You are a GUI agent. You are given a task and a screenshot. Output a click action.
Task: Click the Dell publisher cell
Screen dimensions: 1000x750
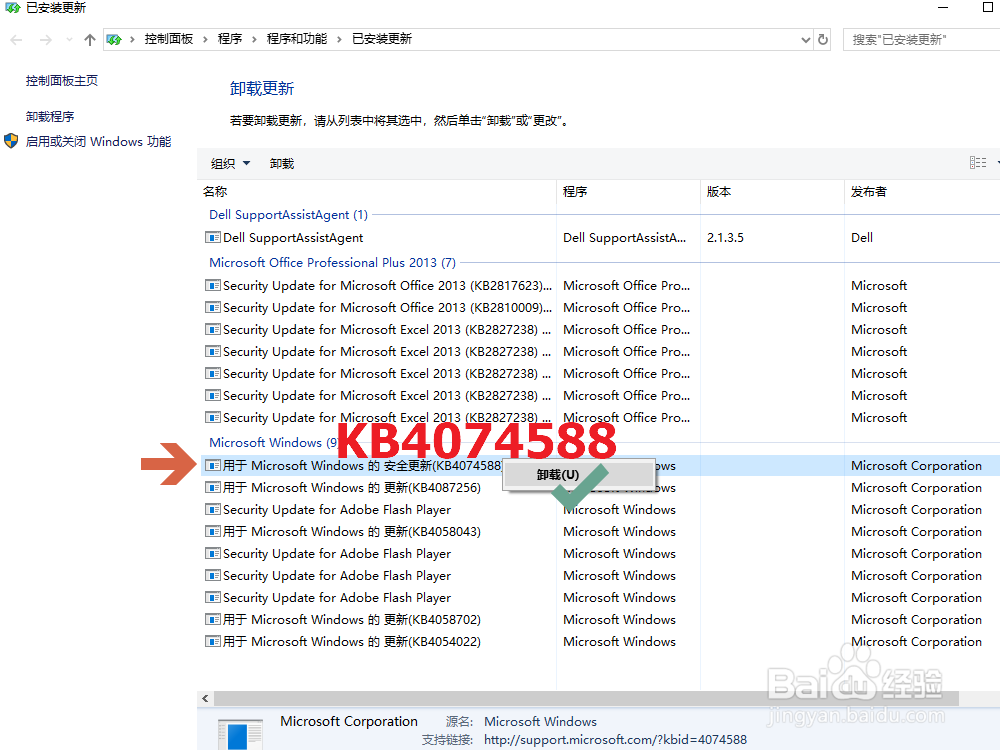tap(862, 238)
